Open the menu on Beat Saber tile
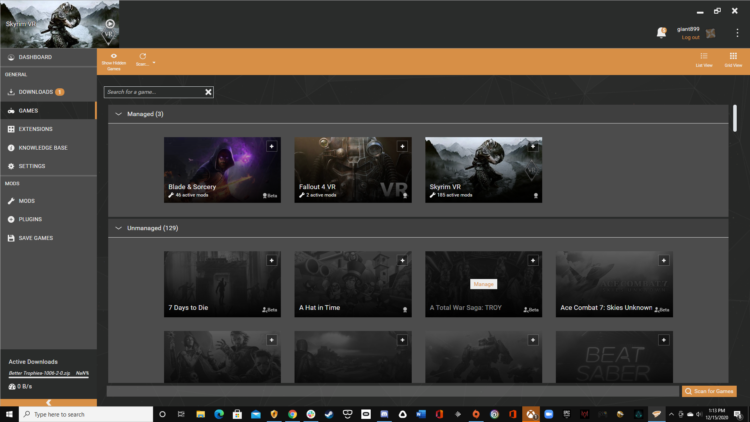Screen dimensions: 750x422 click(663, 340)
